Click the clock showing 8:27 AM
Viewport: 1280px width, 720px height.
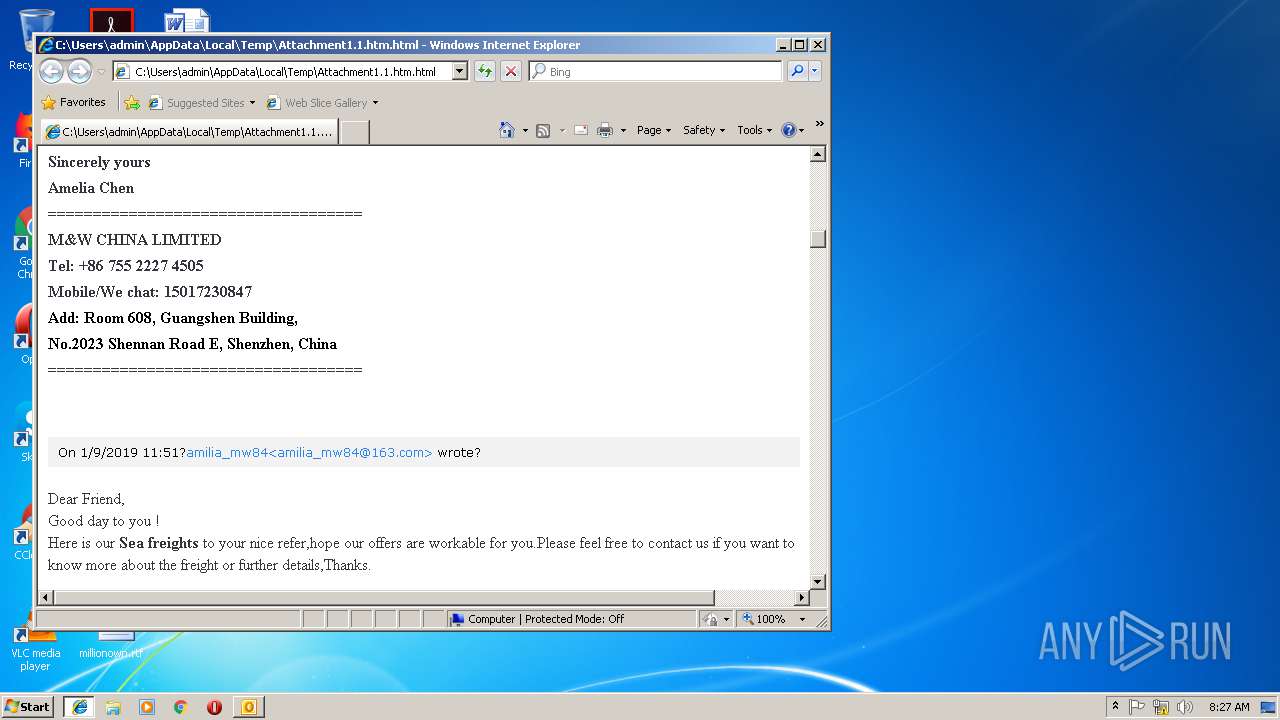click(1229, 707)
